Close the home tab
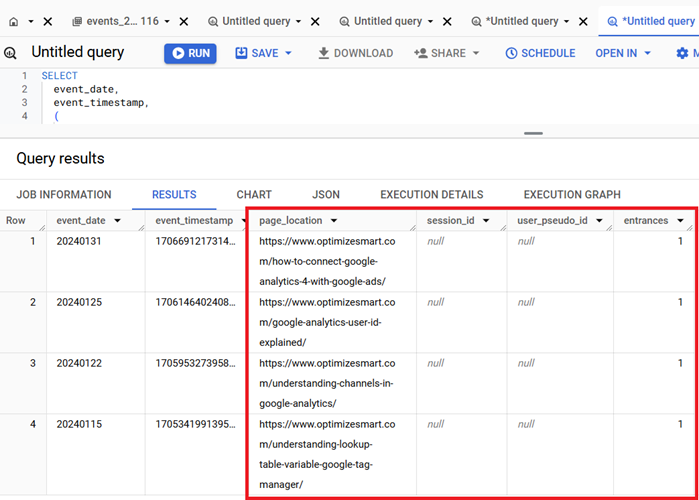This screenshot has height=500, width=699. click(x=48, y=21)
